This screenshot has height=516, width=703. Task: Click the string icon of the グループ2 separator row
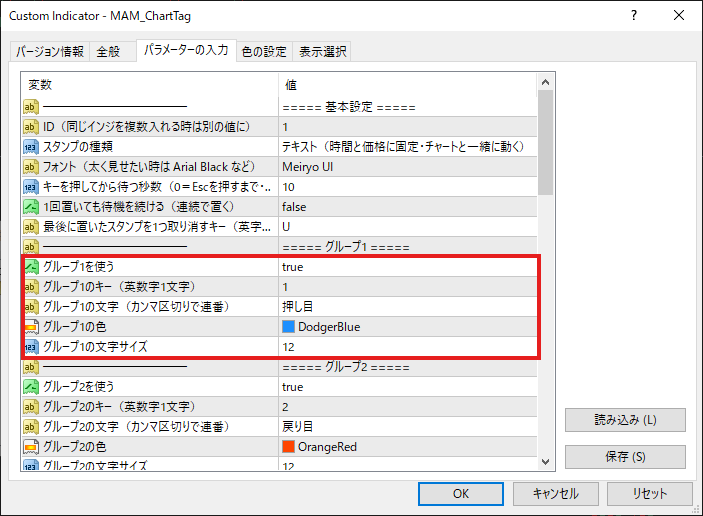point(30,367)
